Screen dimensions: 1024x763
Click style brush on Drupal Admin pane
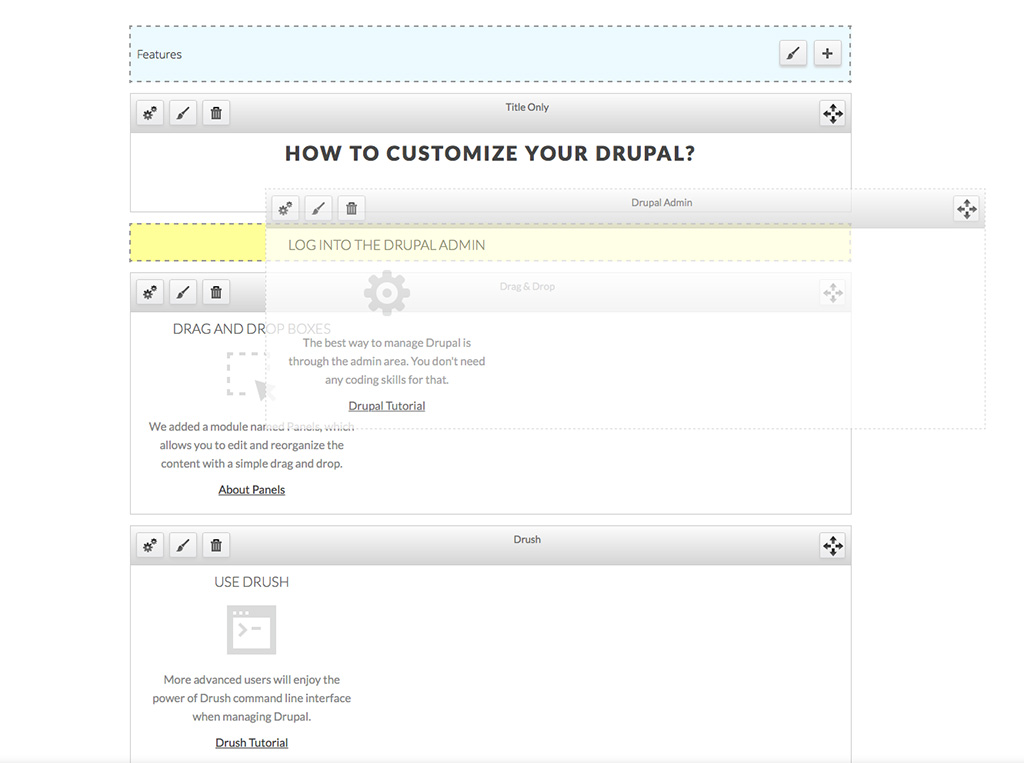click(318, 209)
